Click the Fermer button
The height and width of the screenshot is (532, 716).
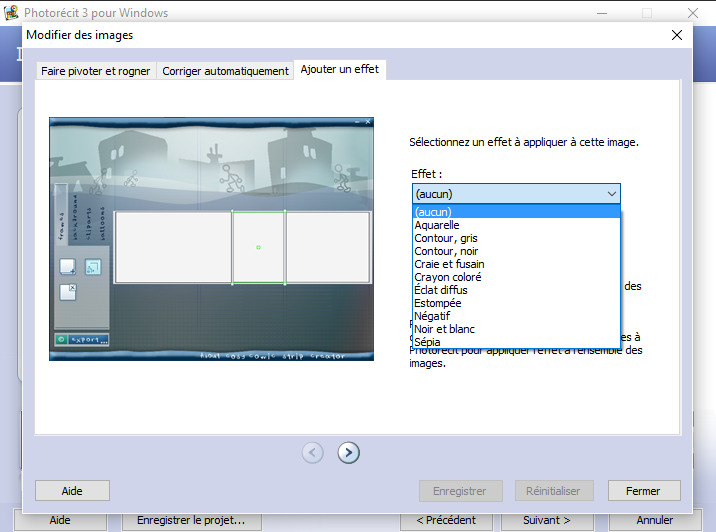click(x=644, y=491)
